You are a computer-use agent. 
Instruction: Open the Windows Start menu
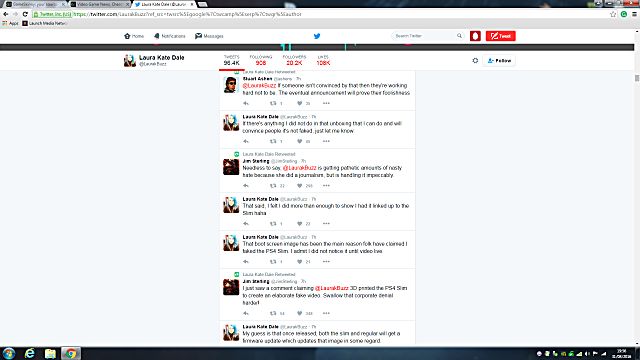click(9, 353)
